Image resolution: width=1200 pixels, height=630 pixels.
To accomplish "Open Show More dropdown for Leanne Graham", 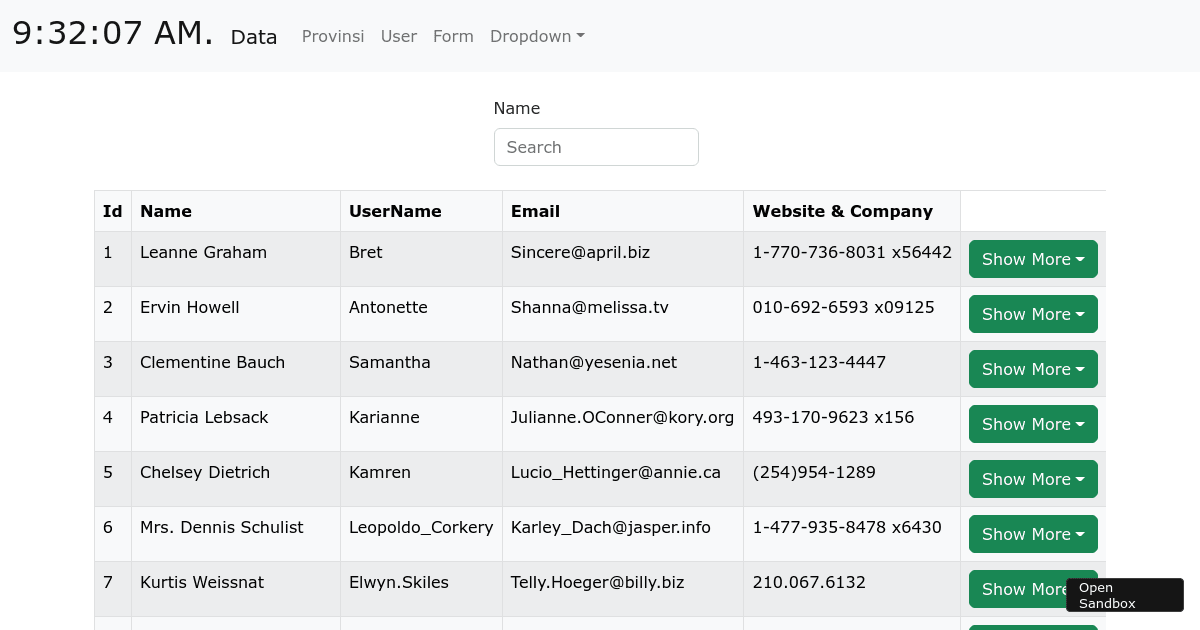I will click(x=1032, y=259).
